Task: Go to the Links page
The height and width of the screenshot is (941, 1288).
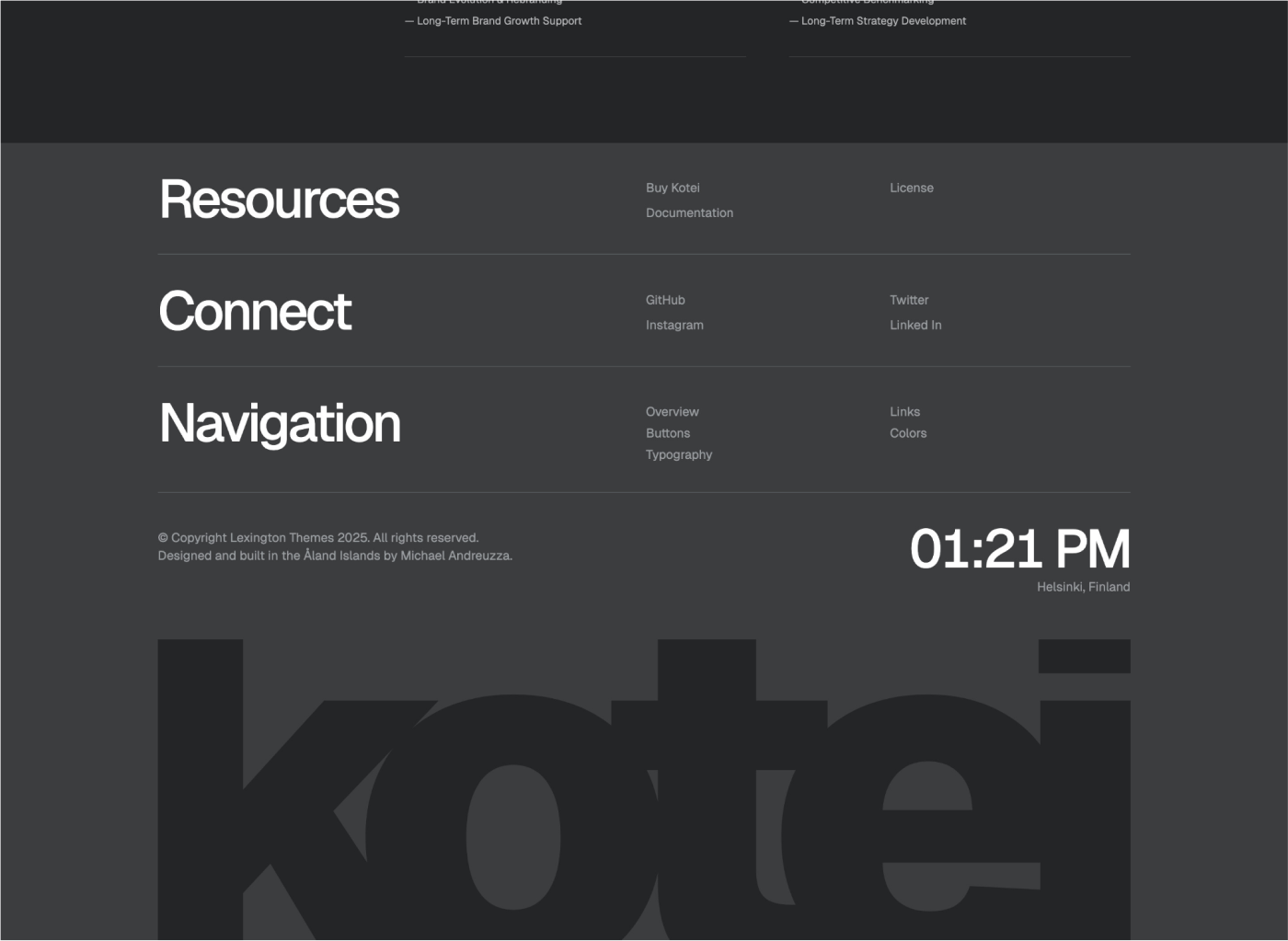Action: click(904, 411)
